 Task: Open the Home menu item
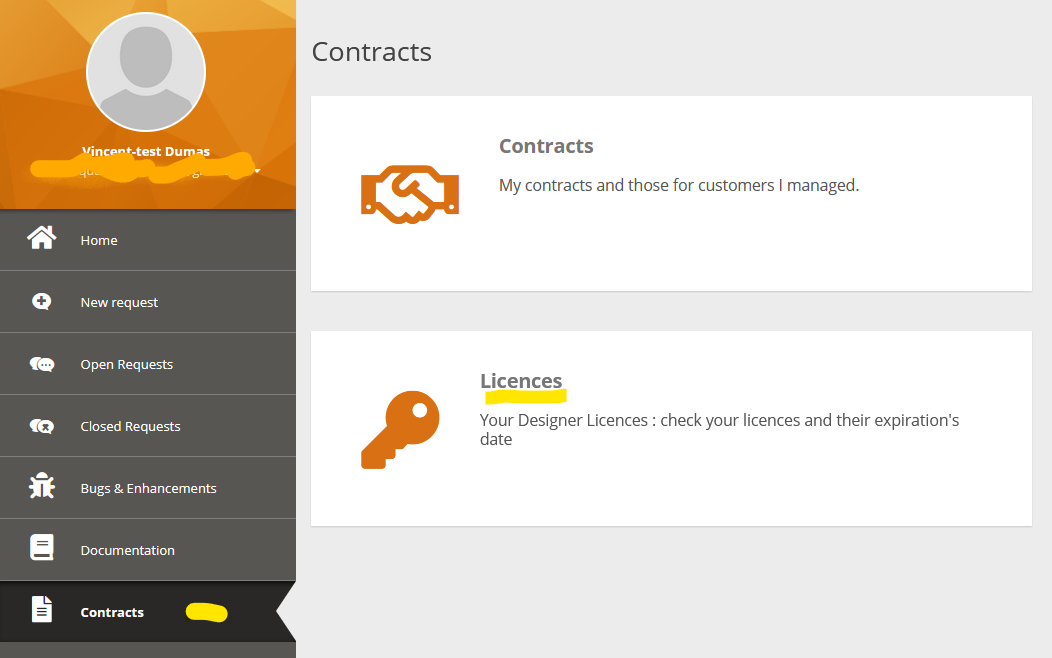point(99,240)
